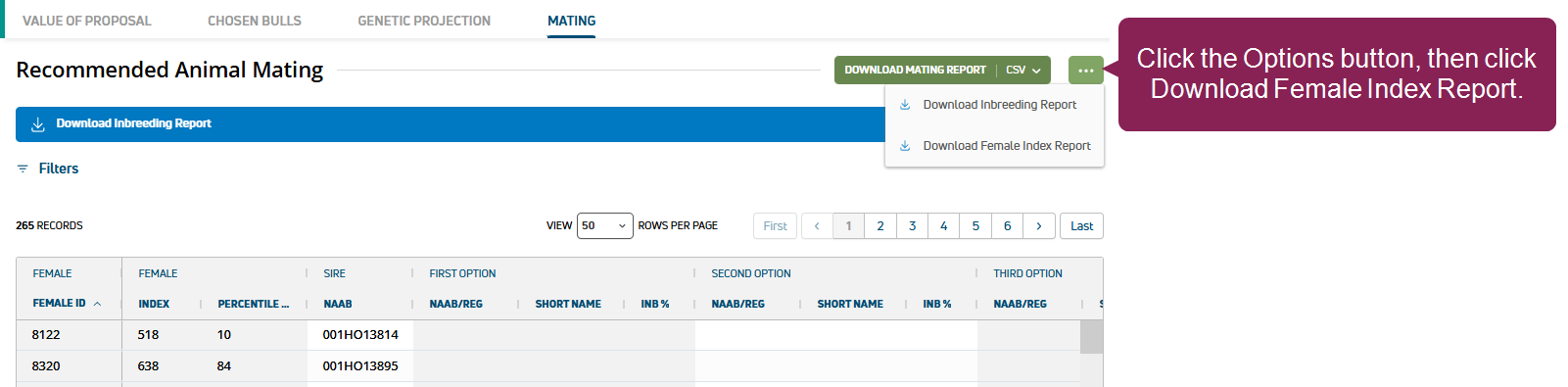Viewport: 1568px width, 387px height.
Task: Sort by Percentile column header
Action: tap(253, 304)
